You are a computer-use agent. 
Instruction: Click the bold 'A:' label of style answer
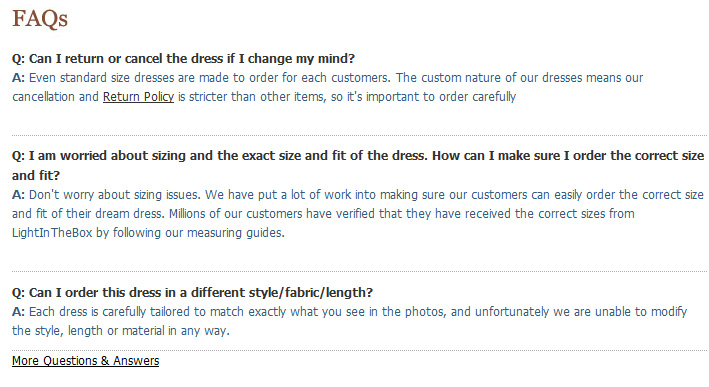coord(18,312)
